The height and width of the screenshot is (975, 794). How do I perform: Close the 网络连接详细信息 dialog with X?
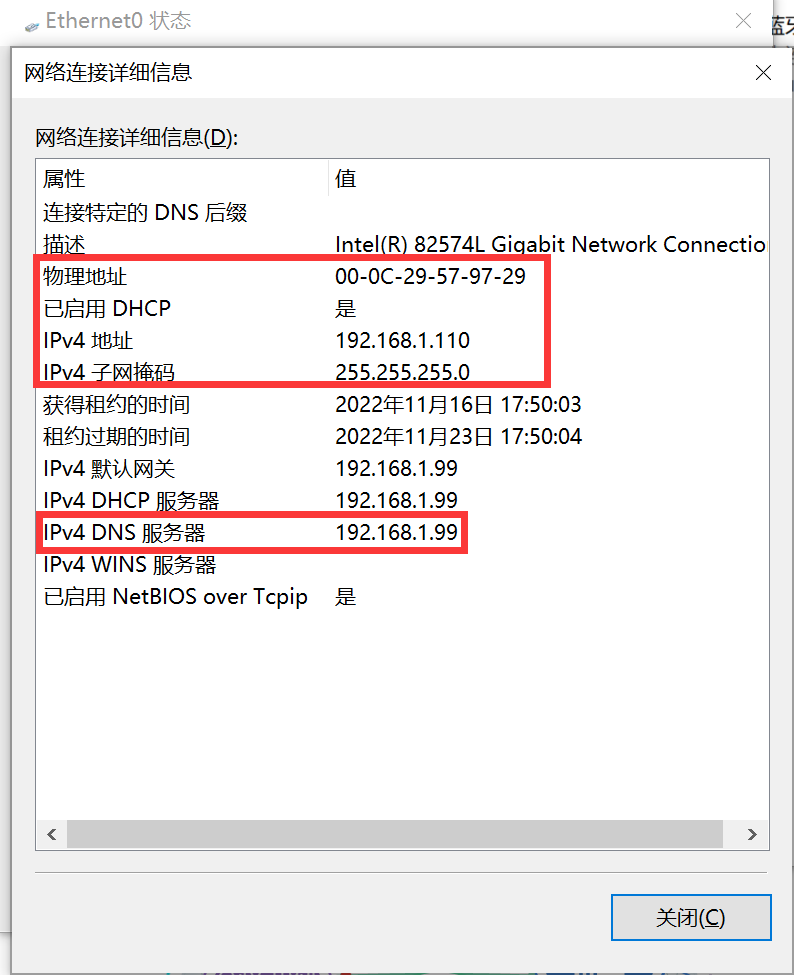click(763, 72)
